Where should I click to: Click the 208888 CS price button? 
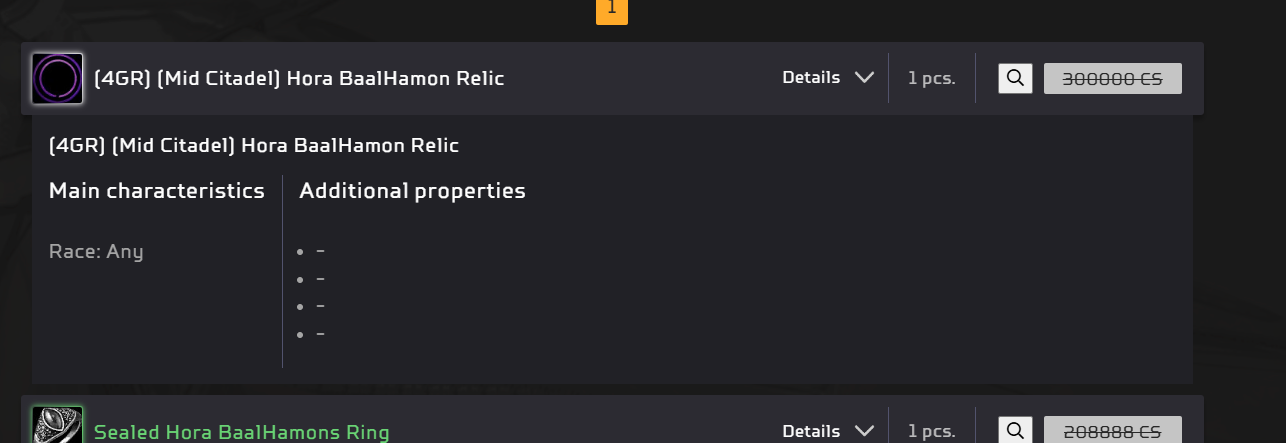[1112, 431]
